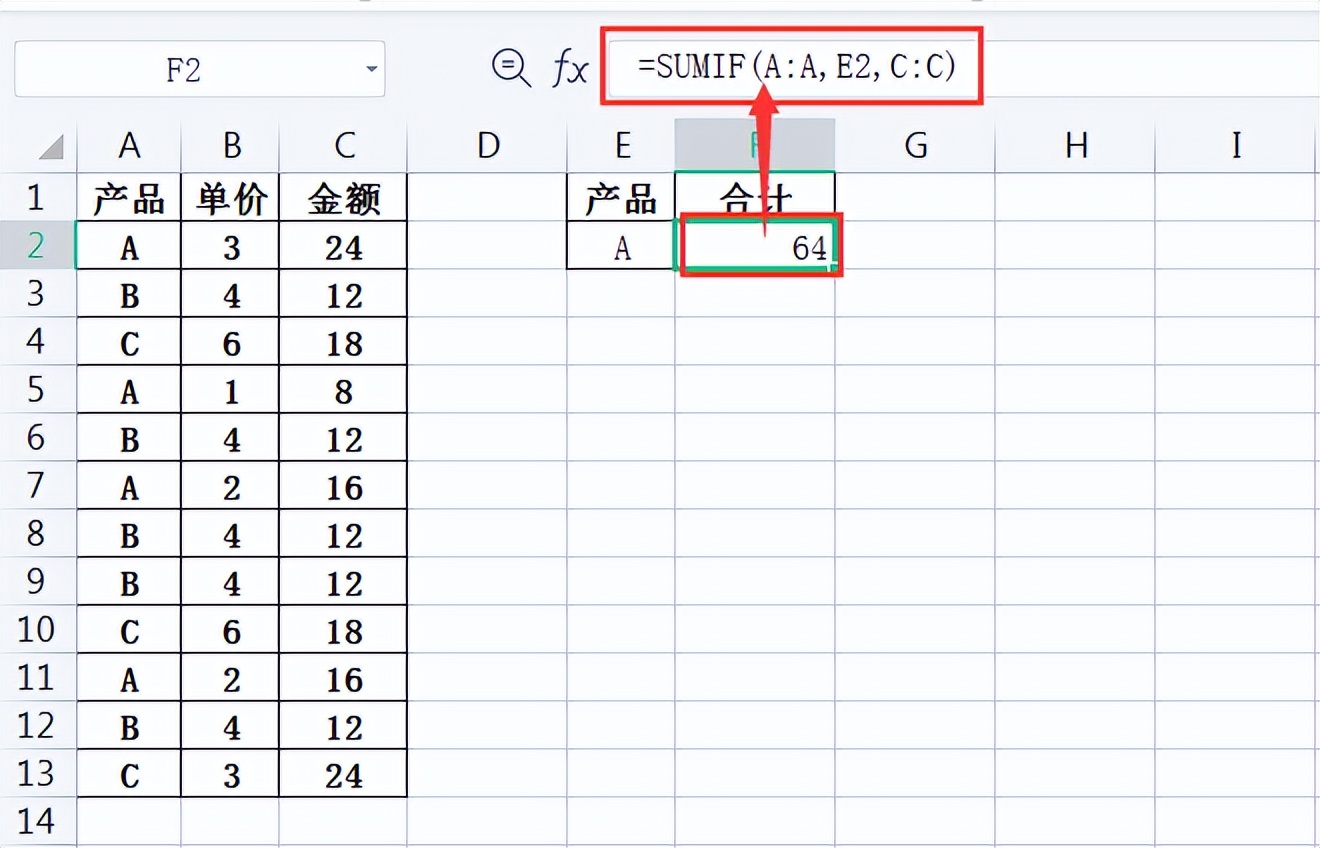Select column A header

pyautogui.click(x=129, y=146)
